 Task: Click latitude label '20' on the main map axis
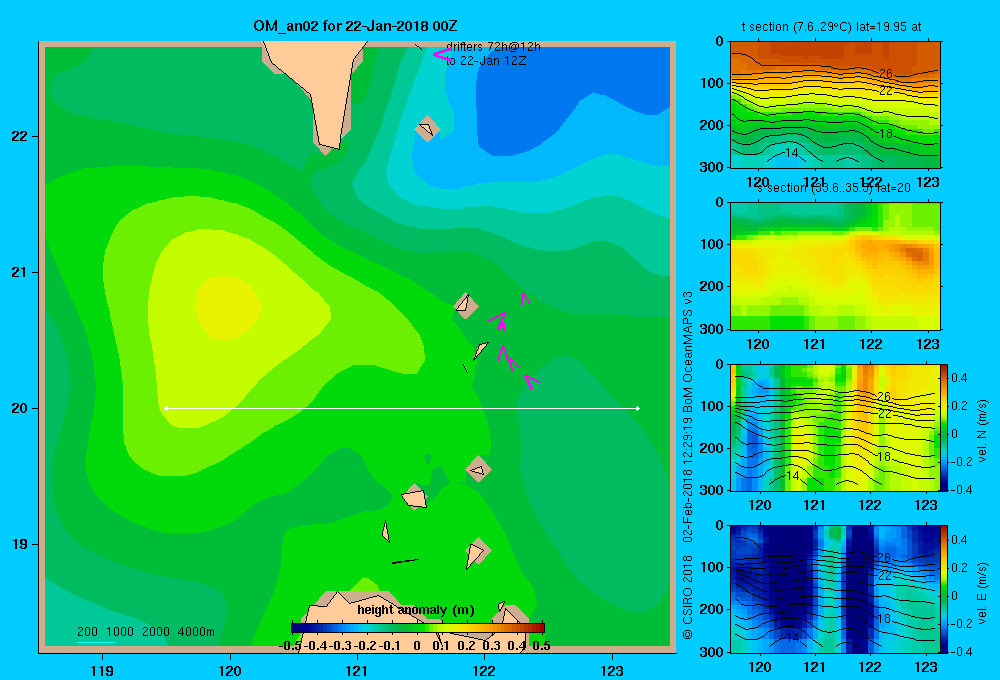[x=20, y=408]
